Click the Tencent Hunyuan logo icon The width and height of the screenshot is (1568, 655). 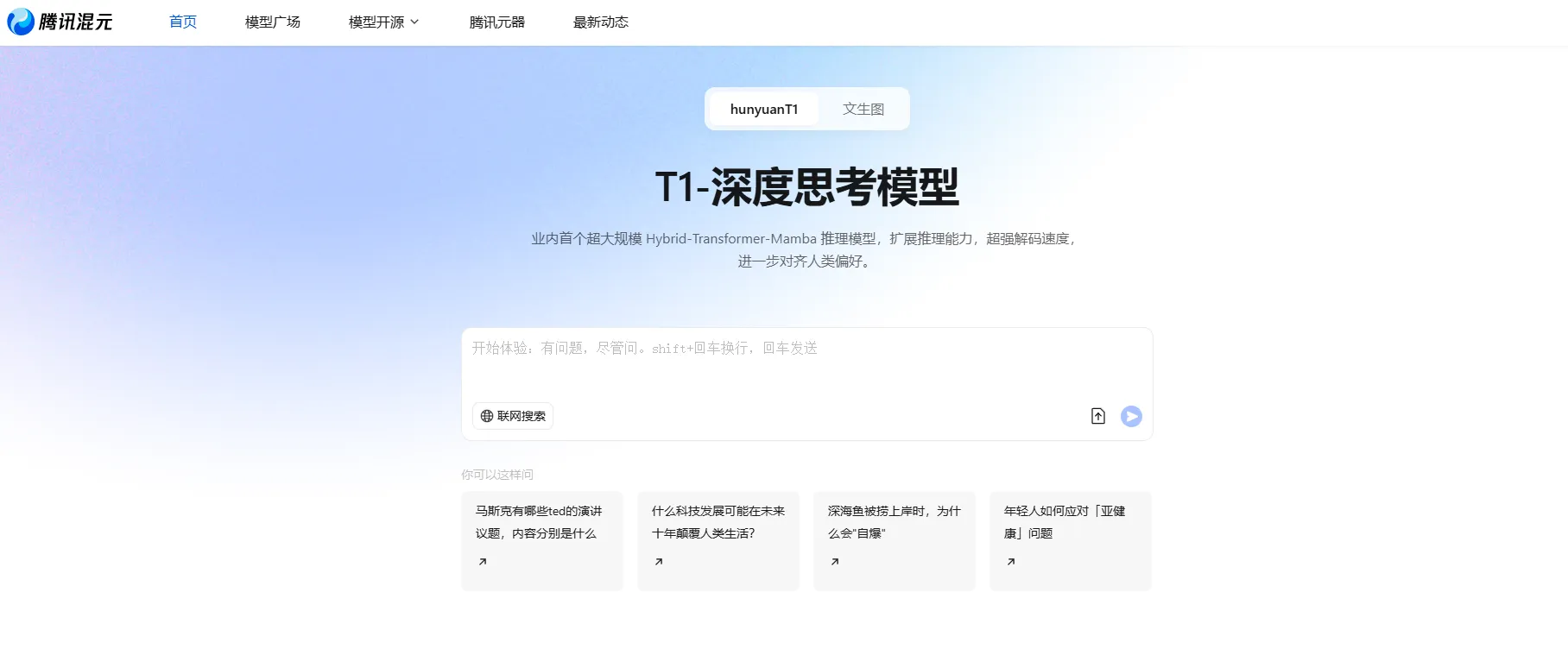click(x=21, y=22)
